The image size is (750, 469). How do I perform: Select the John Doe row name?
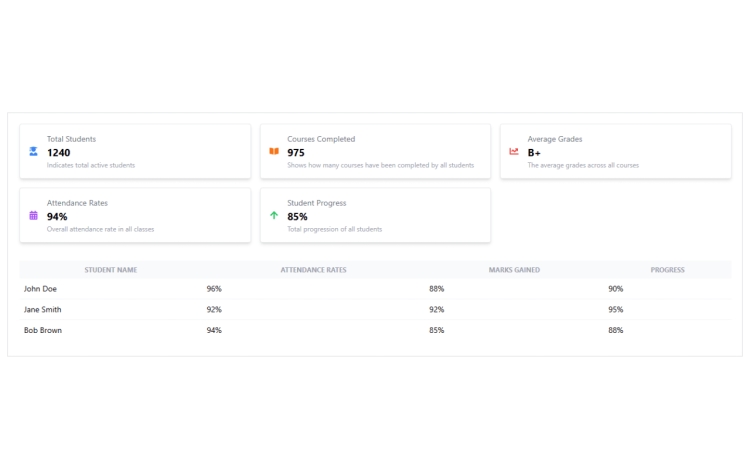tap(40, 289)
